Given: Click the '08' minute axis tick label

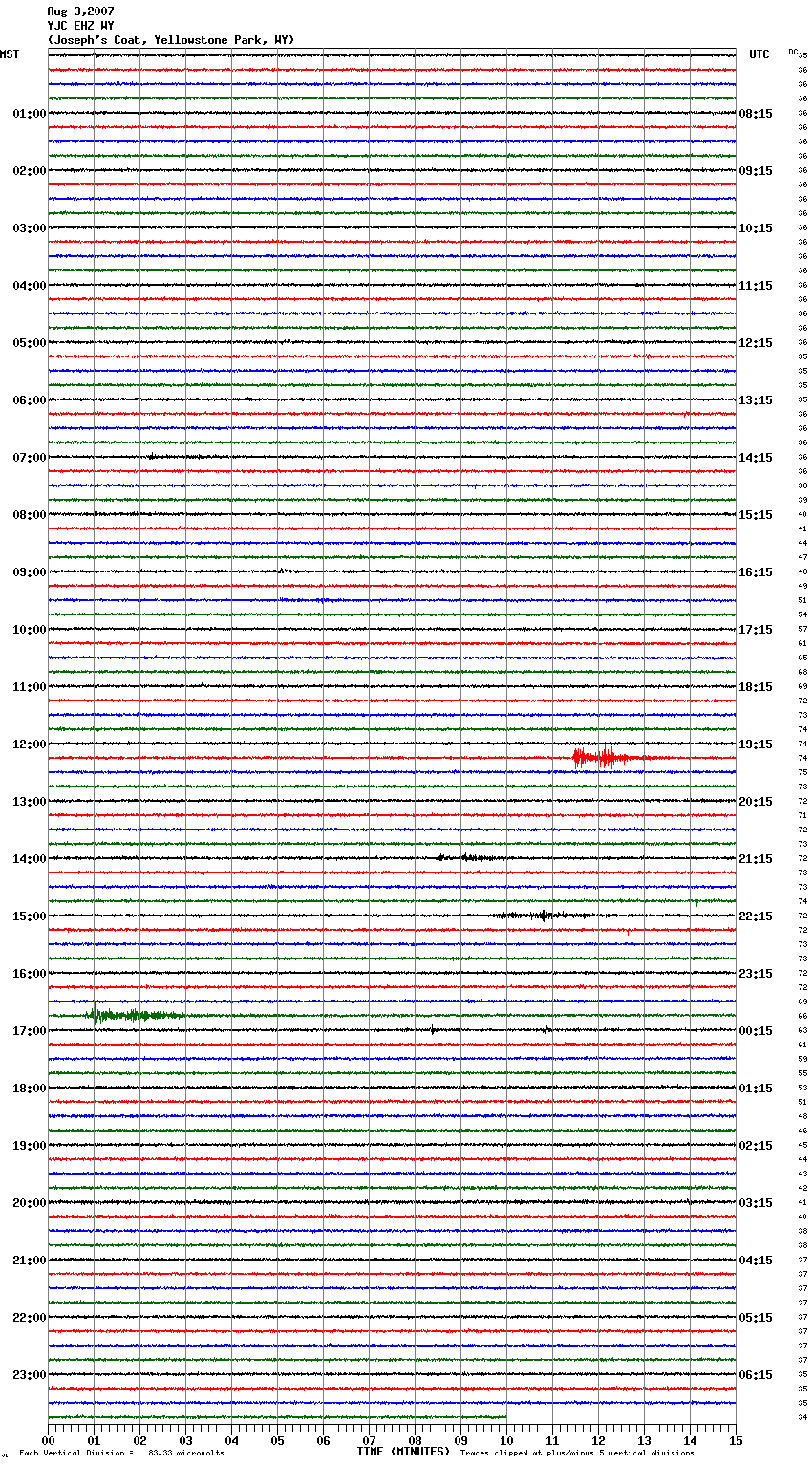Looking at the screenshot, I should (x=415, y=1440).
